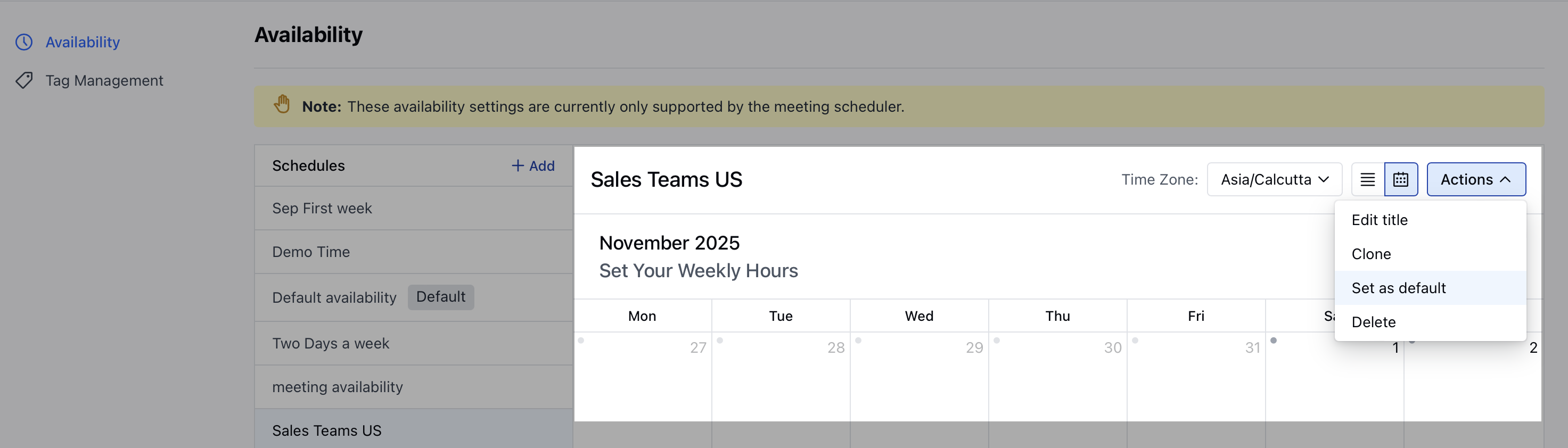The width and height of the screenshot is (1568, 448).
Task: Choose Edit title from Actions menu
Action: click(x=1380, y=220)
